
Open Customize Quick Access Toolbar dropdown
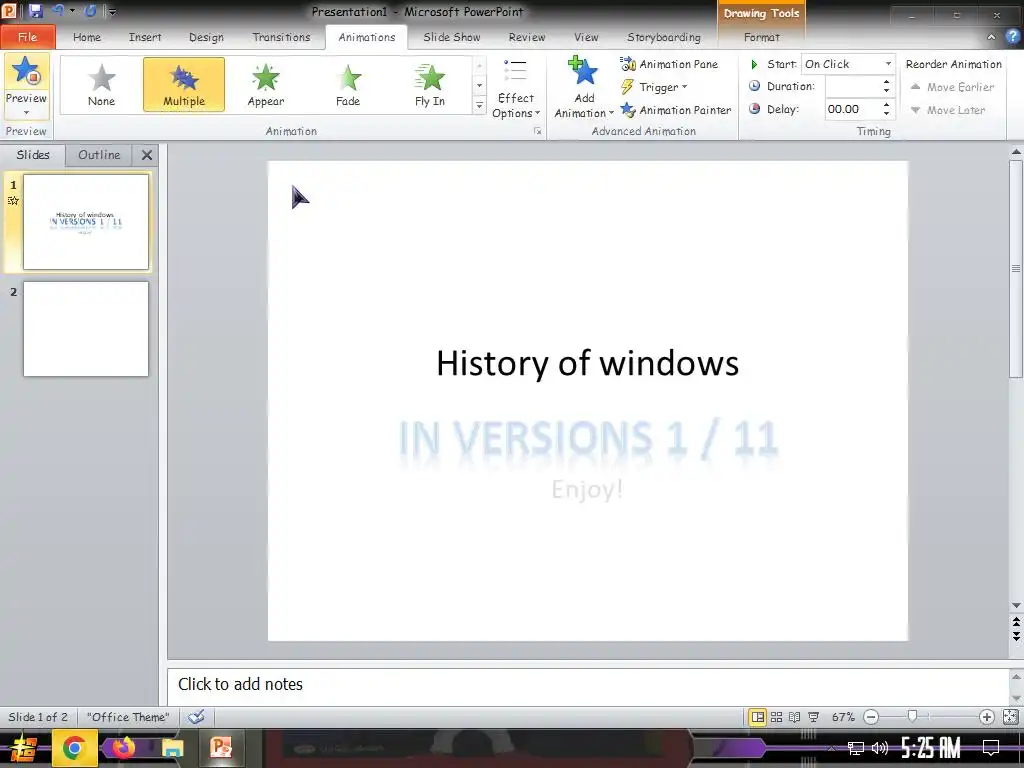(x=112, y=12)
